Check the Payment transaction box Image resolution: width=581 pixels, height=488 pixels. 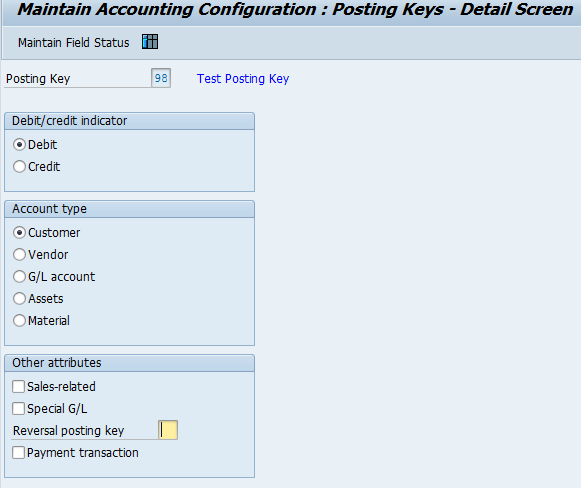click(x=19, y=452)
